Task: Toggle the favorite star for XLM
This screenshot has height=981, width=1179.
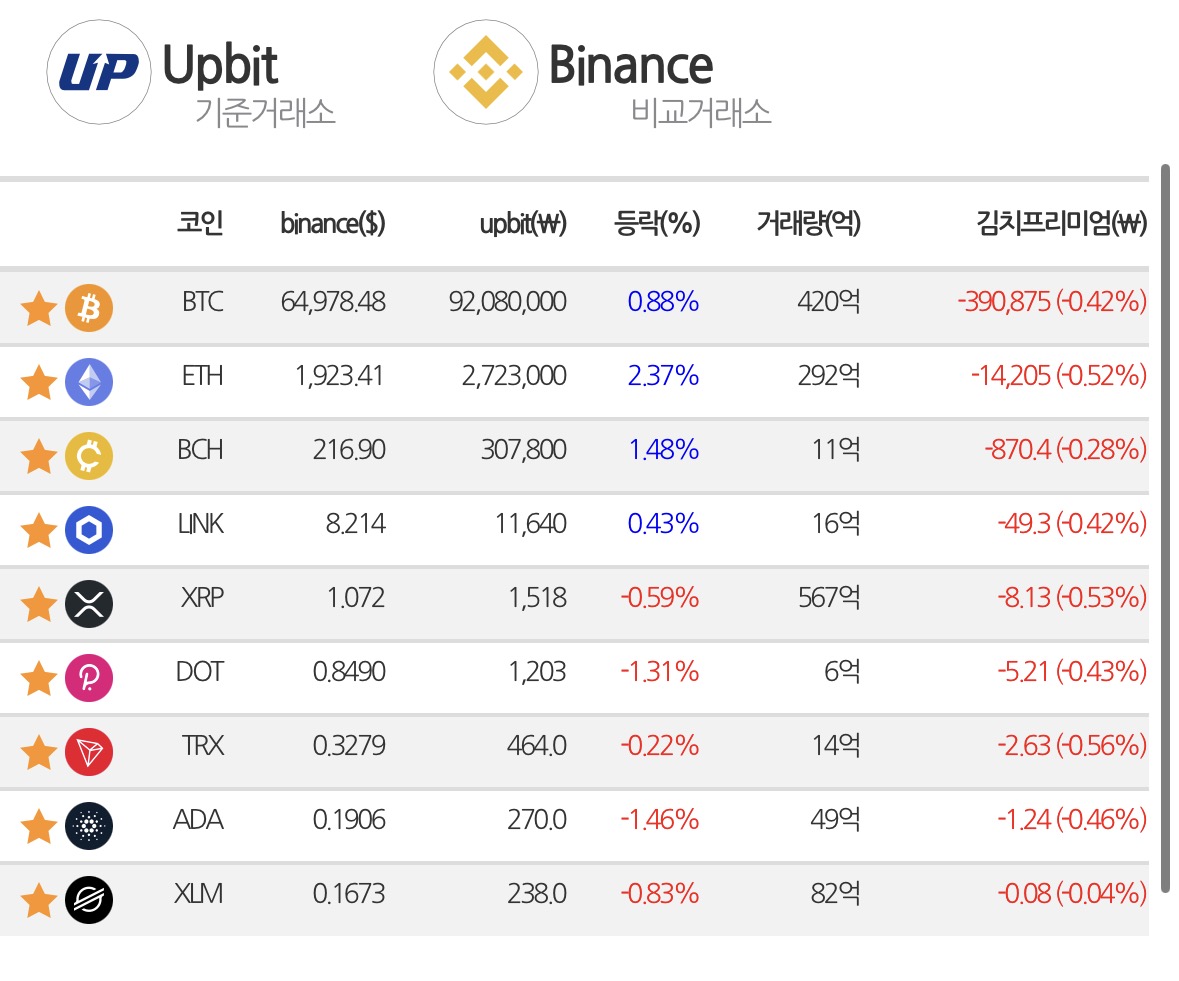Action: tap(38, 900)
